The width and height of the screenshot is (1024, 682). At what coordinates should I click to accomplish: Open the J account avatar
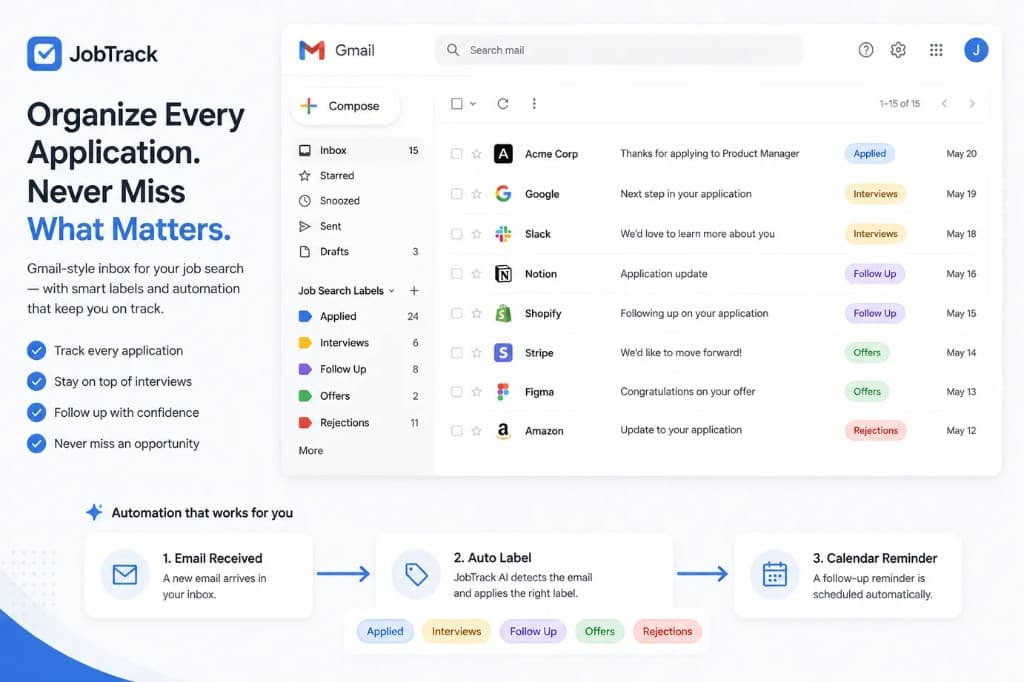click(976, 50)
